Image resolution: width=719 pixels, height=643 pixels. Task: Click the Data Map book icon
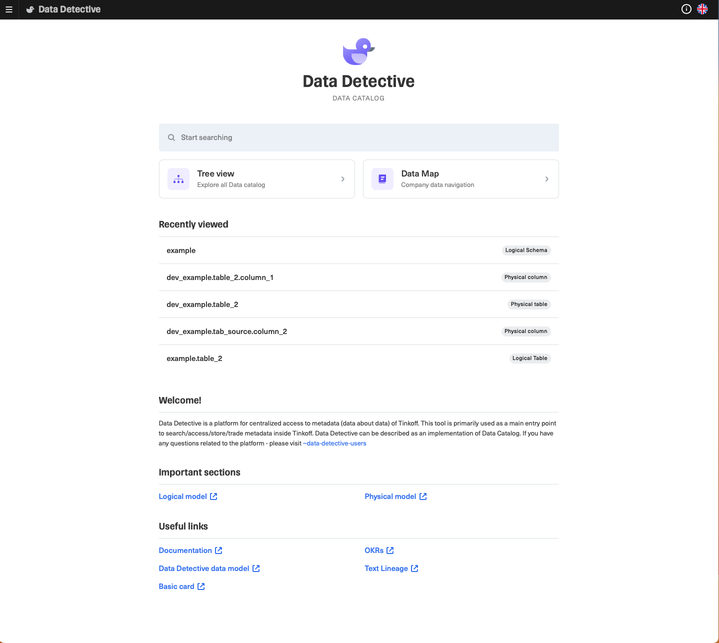point(382,179)
